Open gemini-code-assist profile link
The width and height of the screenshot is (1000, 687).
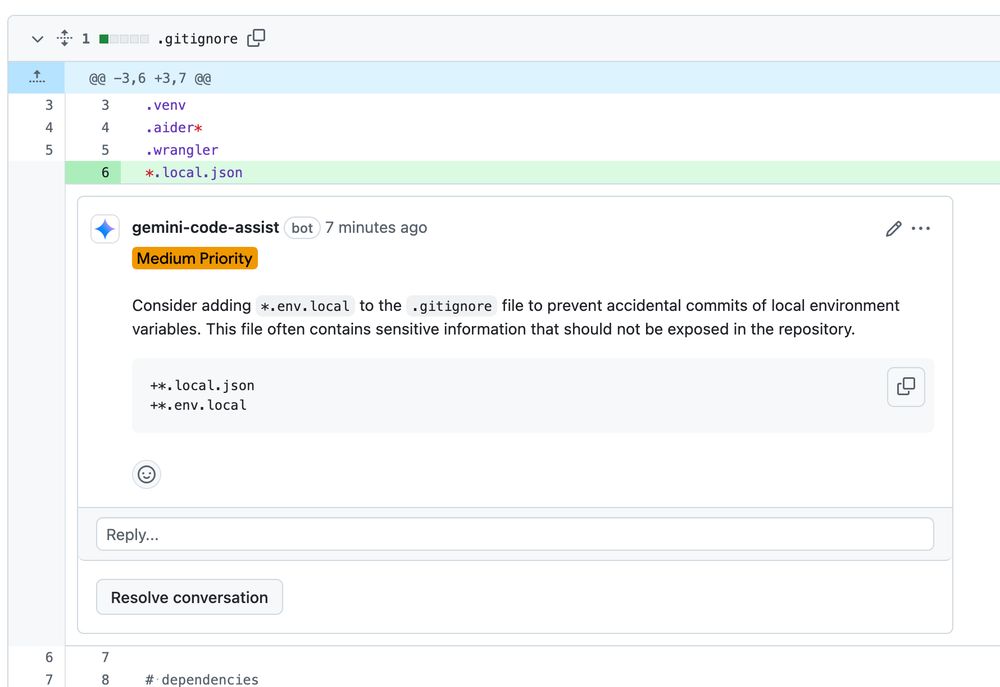coord(205,228)
